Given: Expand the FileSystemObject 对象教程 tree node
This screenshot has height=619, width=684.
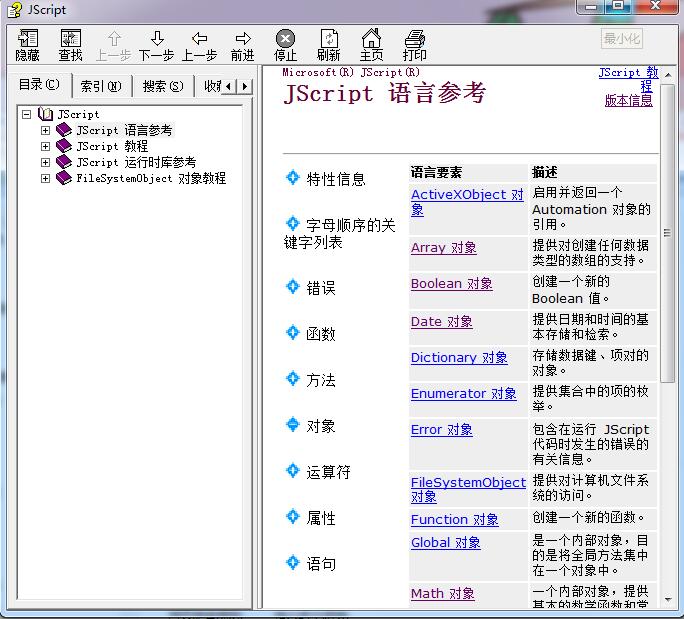Looking at the screenshot, I should coord(45,178).
